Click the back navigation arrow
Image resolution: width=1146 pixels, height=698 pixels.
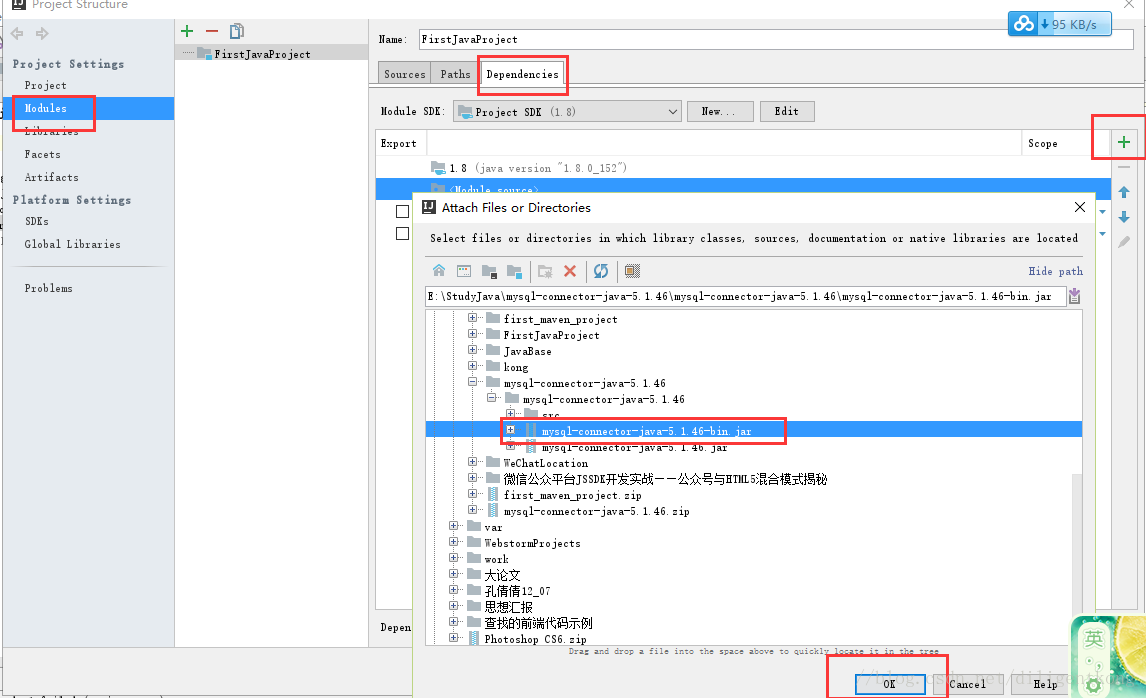click(18, 34)
